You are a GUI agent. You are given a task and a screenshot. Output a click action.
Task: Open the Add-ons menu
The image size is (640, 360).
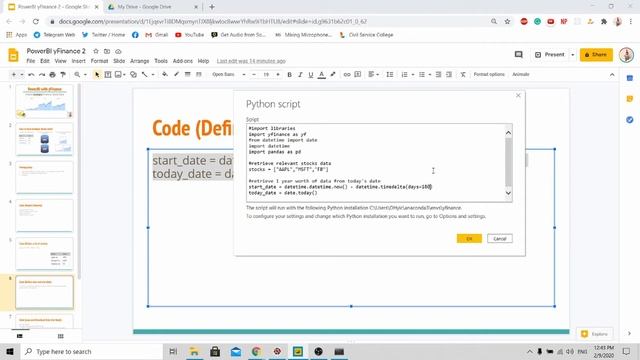(x=182, y=61)
